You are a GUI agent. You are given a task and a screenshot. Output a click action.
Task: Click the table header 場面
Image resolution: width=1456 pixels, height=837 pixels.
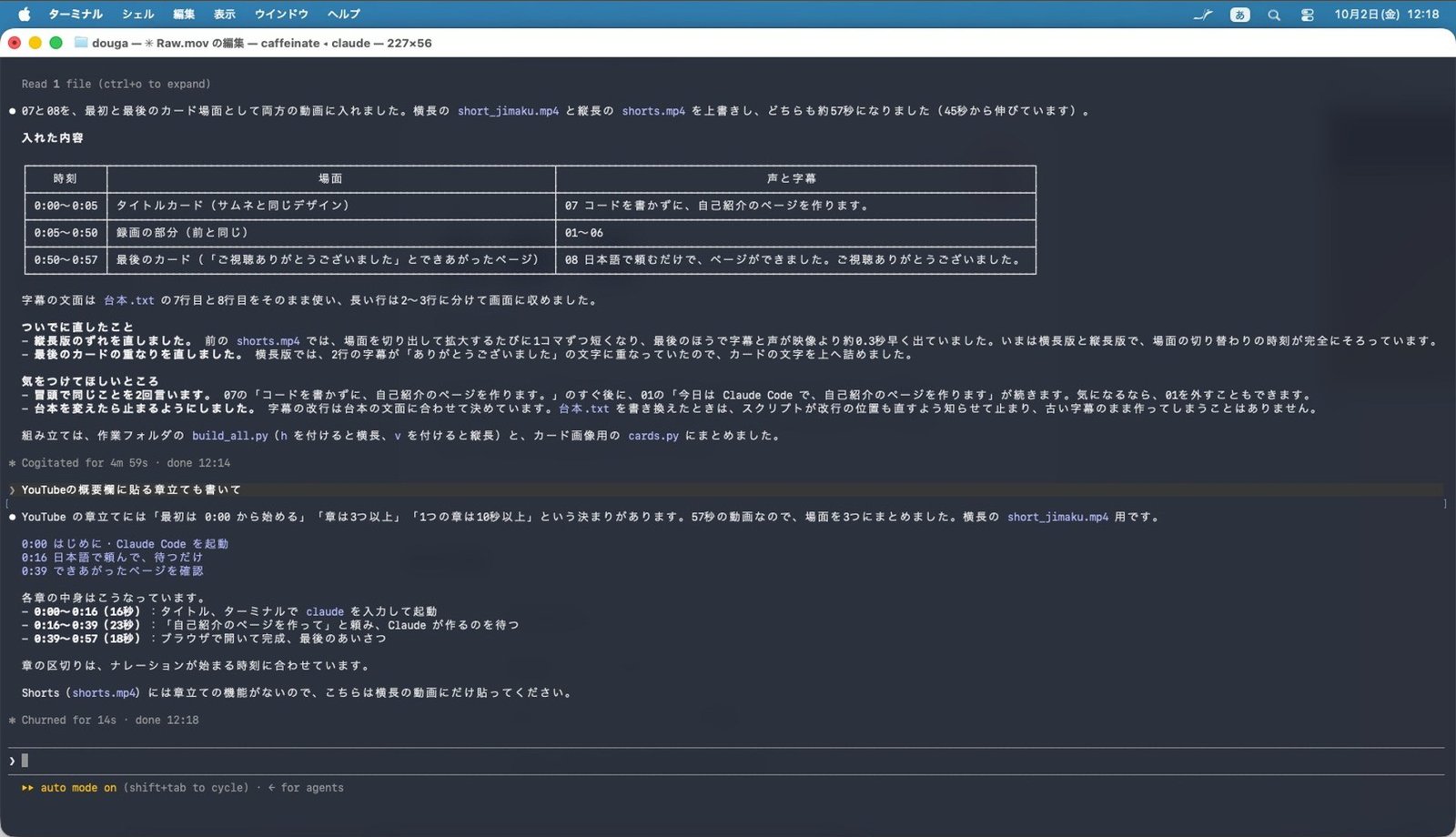click(330, 178)
